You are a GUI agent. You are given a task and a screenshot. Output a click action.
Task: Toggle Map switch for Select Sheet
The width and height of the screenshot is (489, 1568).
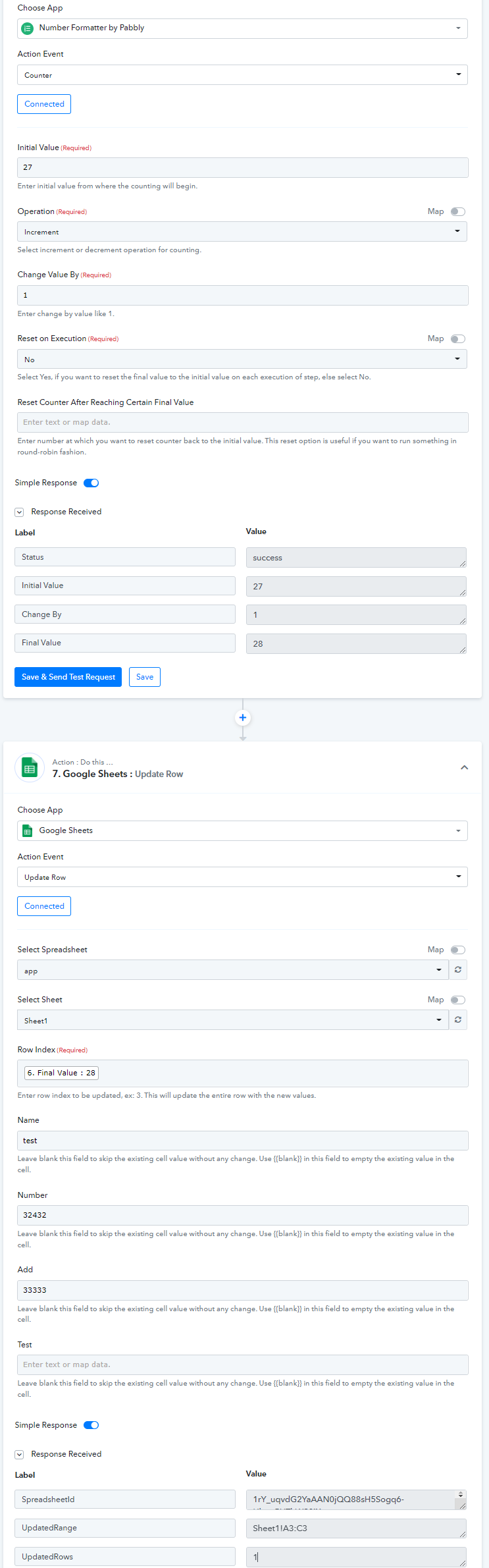pyautogui.click(x=458, y=1000)
